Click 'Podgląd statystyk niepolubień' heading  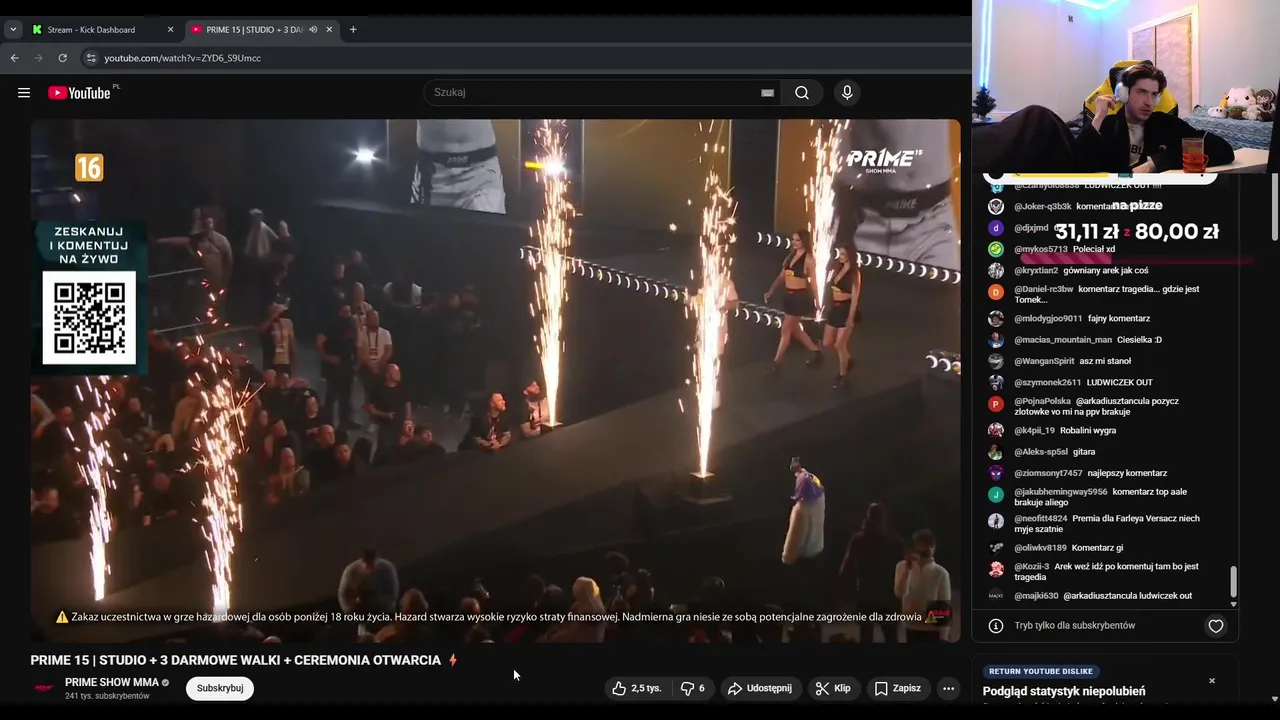coord(1064,691)
